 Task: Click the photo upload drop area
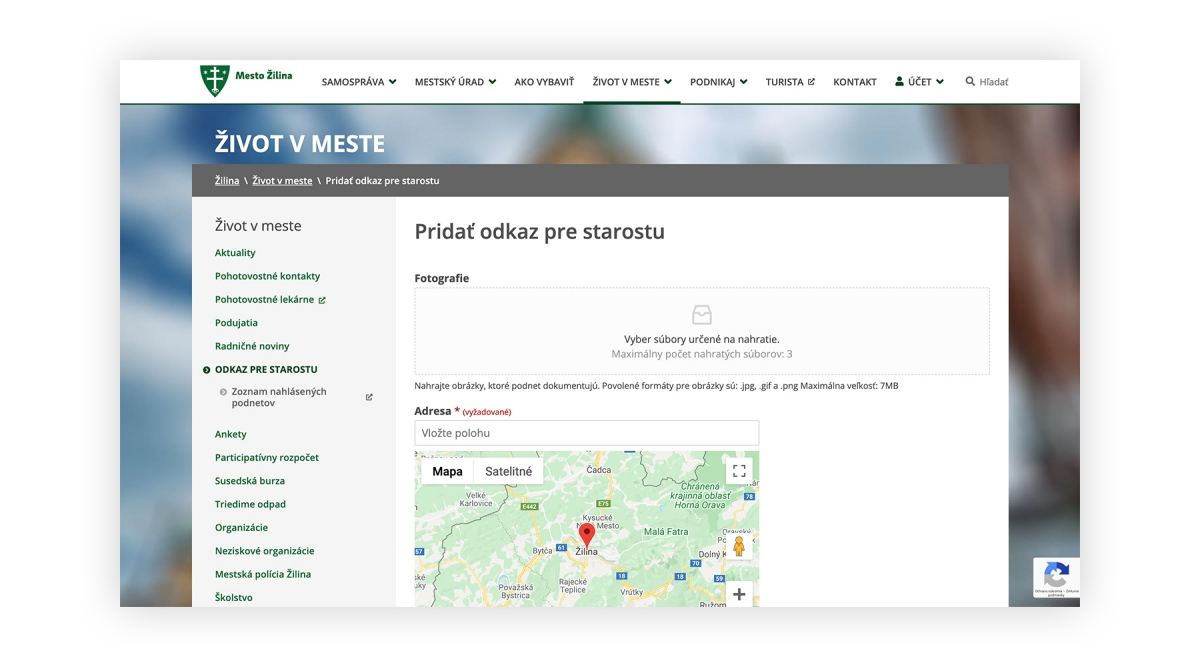(x=702, y=331)
